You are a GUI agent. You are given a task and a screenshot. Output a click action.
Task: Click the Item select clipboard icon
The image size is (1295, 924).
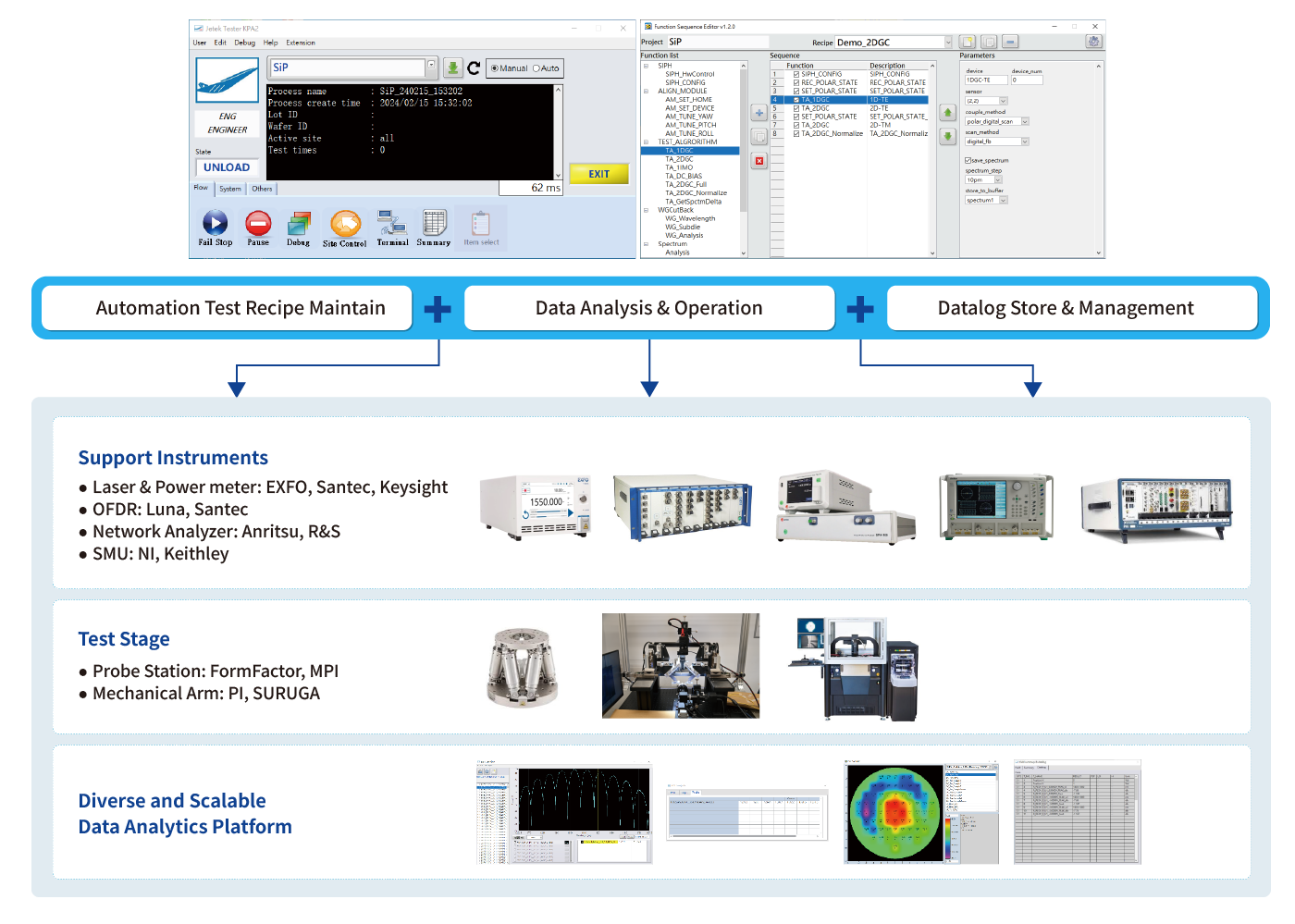tap(481, 223)
